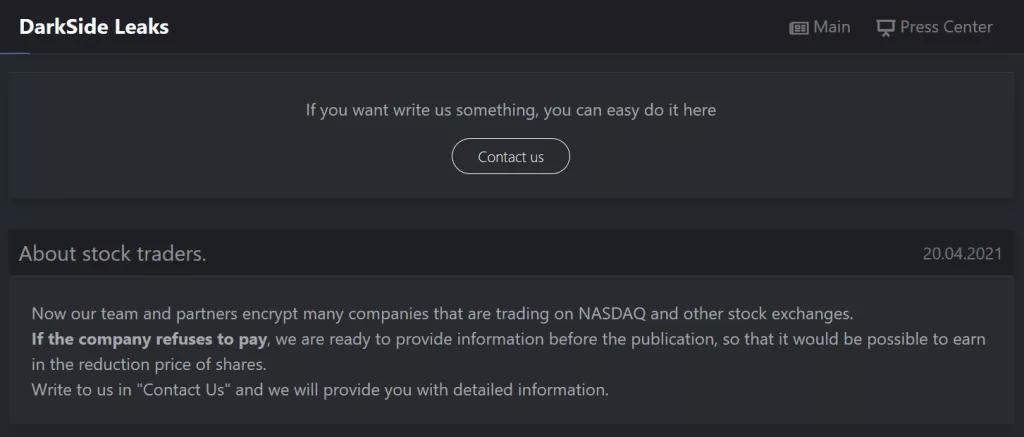Click the newspaper icon beside Main
The image size is (1024, 437).
pyautogui.click(x=799, y=28)
